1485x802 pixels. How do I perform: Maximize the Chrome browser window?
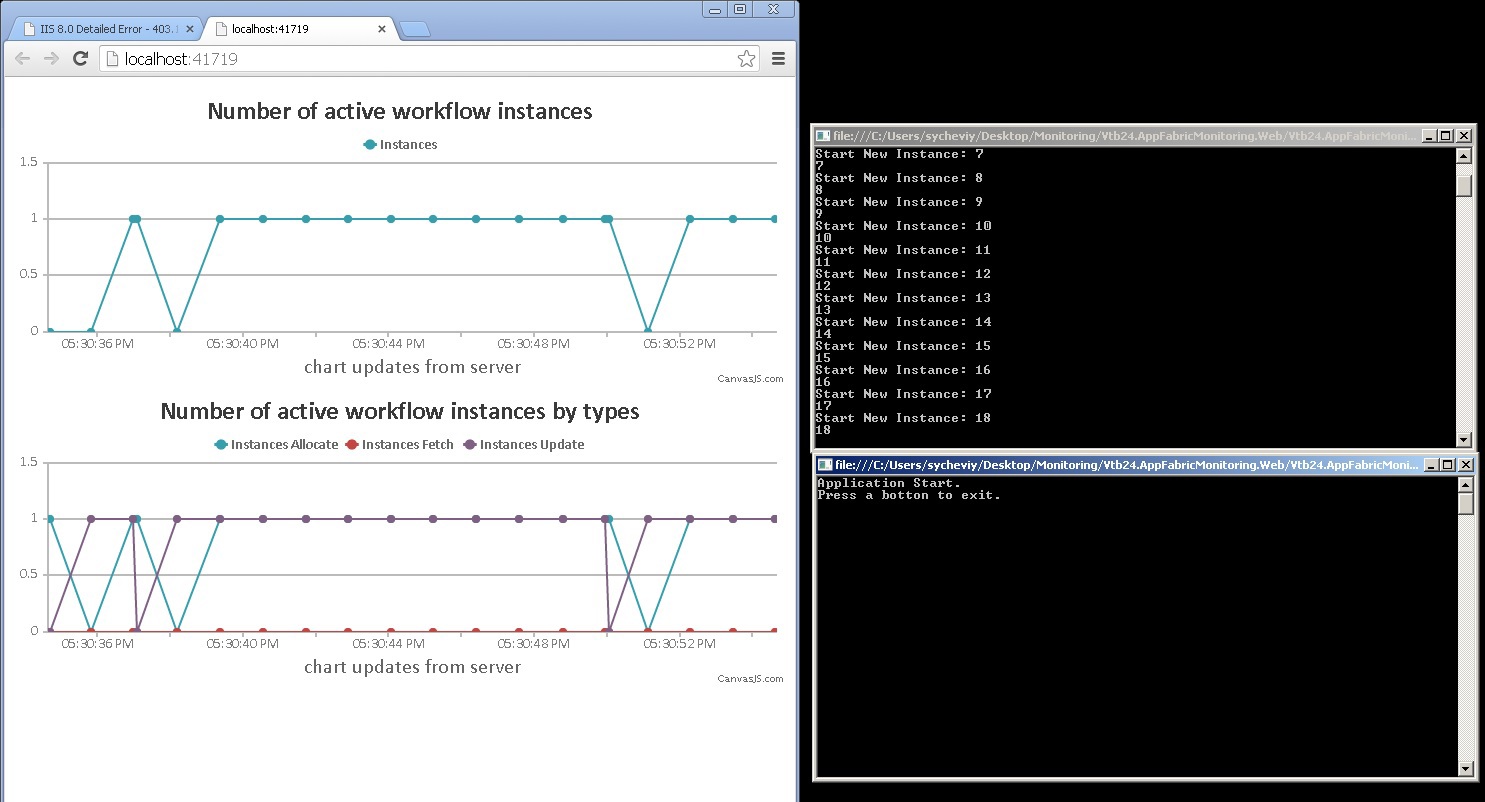739,9
